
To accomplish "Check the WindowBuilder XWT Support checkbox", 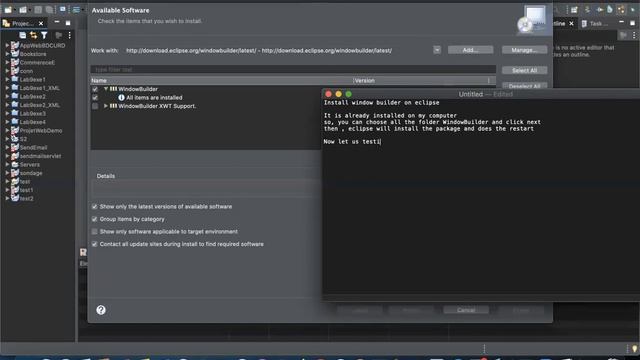I will [95, 106].
